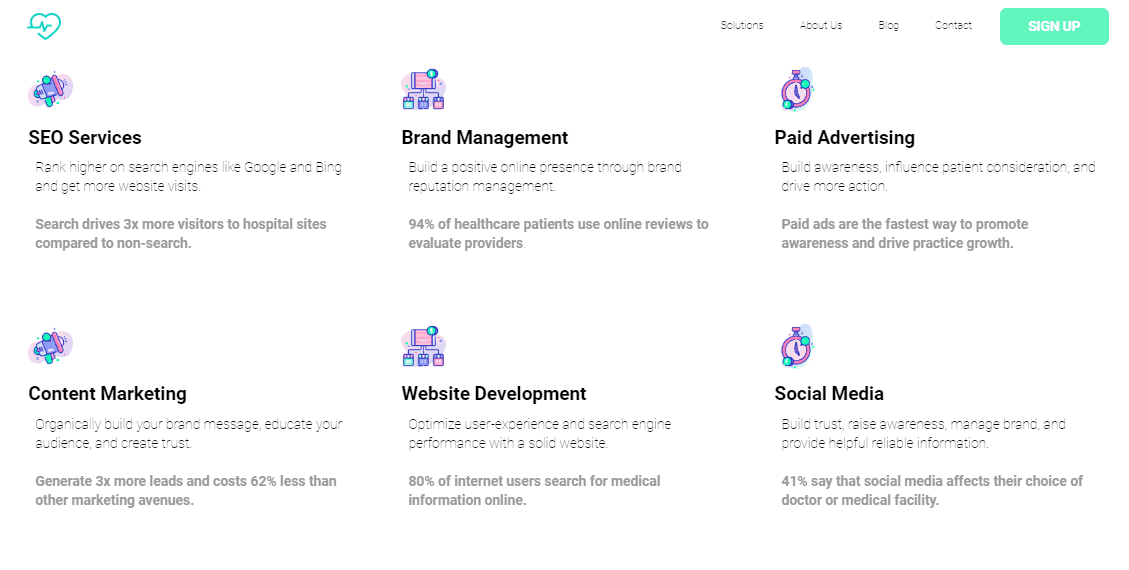Click the megaphone icon above Content Marketing
This screenshot has height=570, width=1129.
(x=50, y=347)
